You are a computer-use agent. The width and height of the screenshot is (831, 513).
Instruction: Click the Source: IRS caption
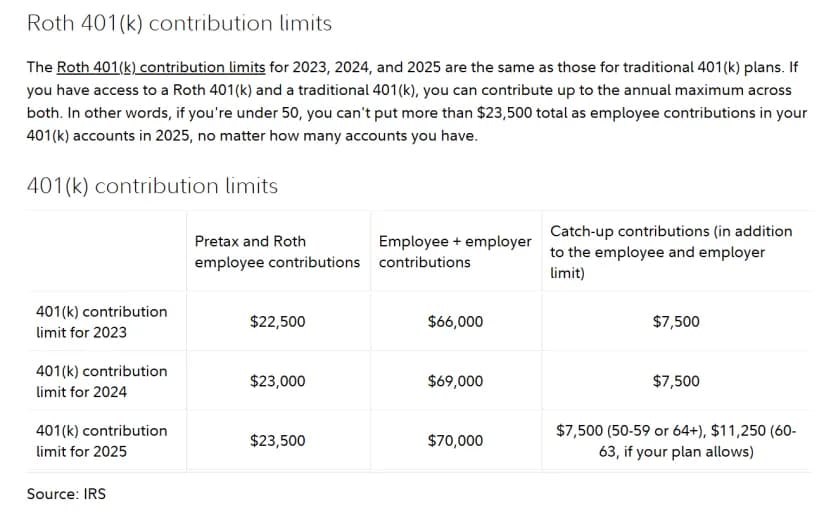click(x=66, y=494)
